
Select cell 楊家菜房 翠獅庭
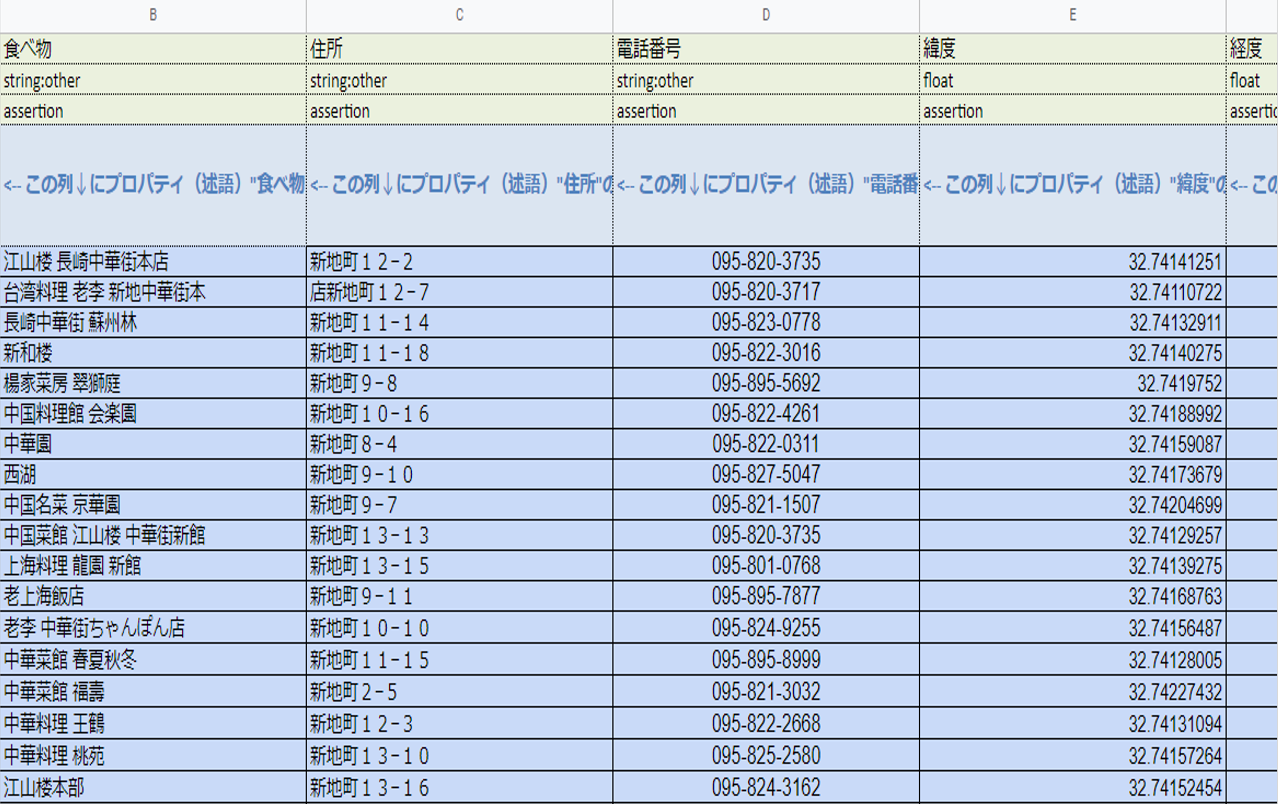point(153,383)
